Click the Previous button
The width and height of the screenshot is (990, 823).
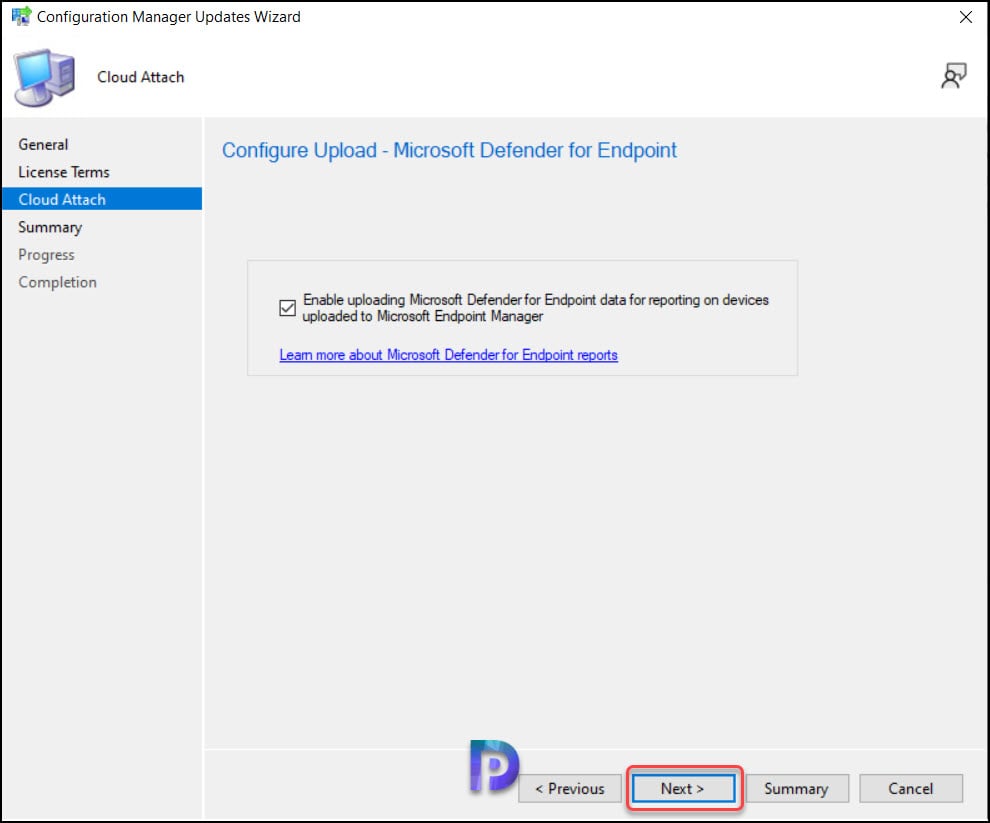tap(570, 788)
